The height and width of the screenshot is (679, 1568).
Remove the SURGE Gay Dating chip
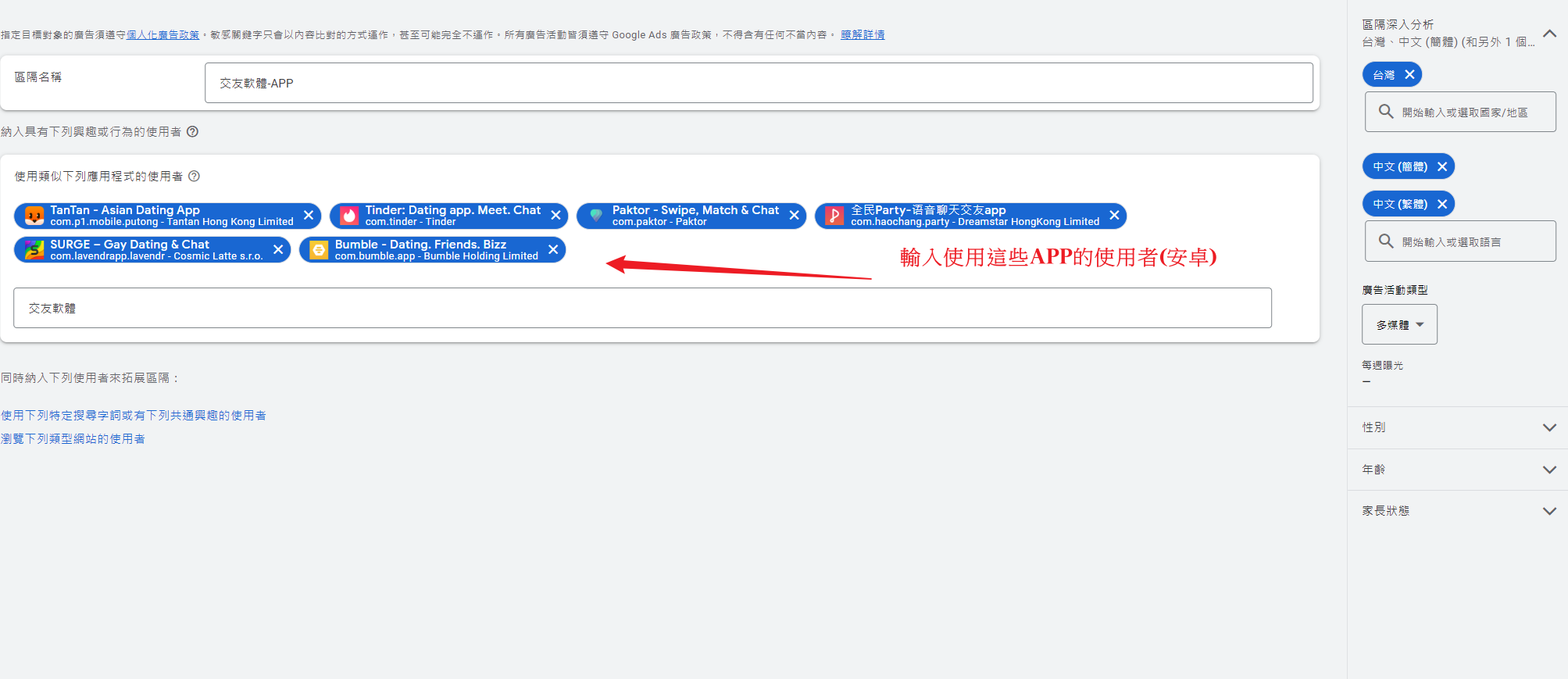(278, 250)
